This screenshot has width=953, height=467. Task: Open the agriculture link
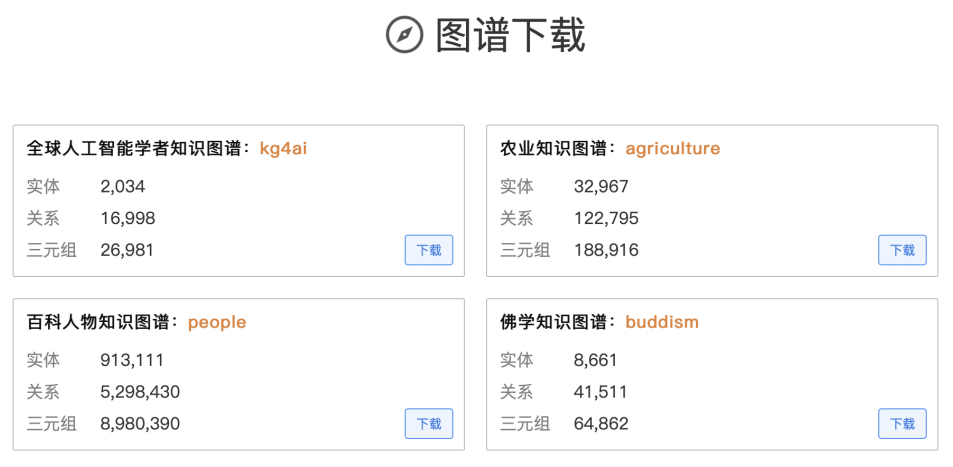point(672,149)
